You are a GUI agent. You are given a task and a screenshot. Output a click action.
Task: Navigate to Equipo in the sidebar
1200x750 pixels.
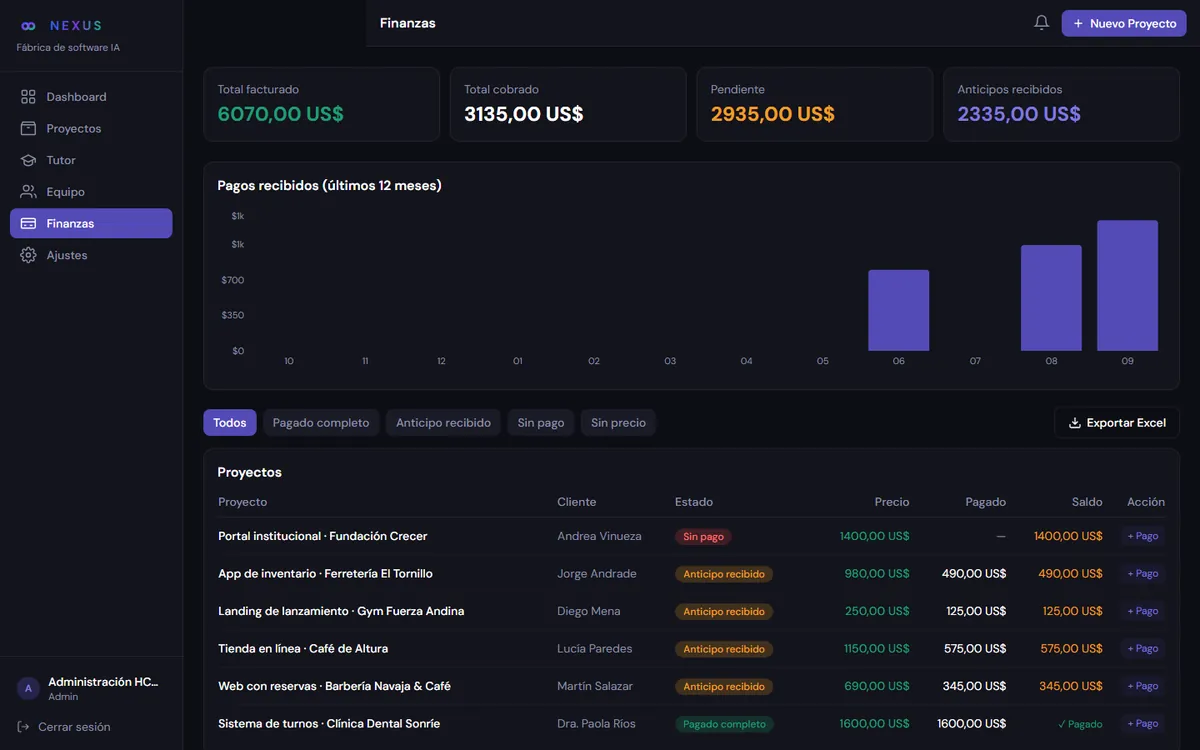[91, 192]
